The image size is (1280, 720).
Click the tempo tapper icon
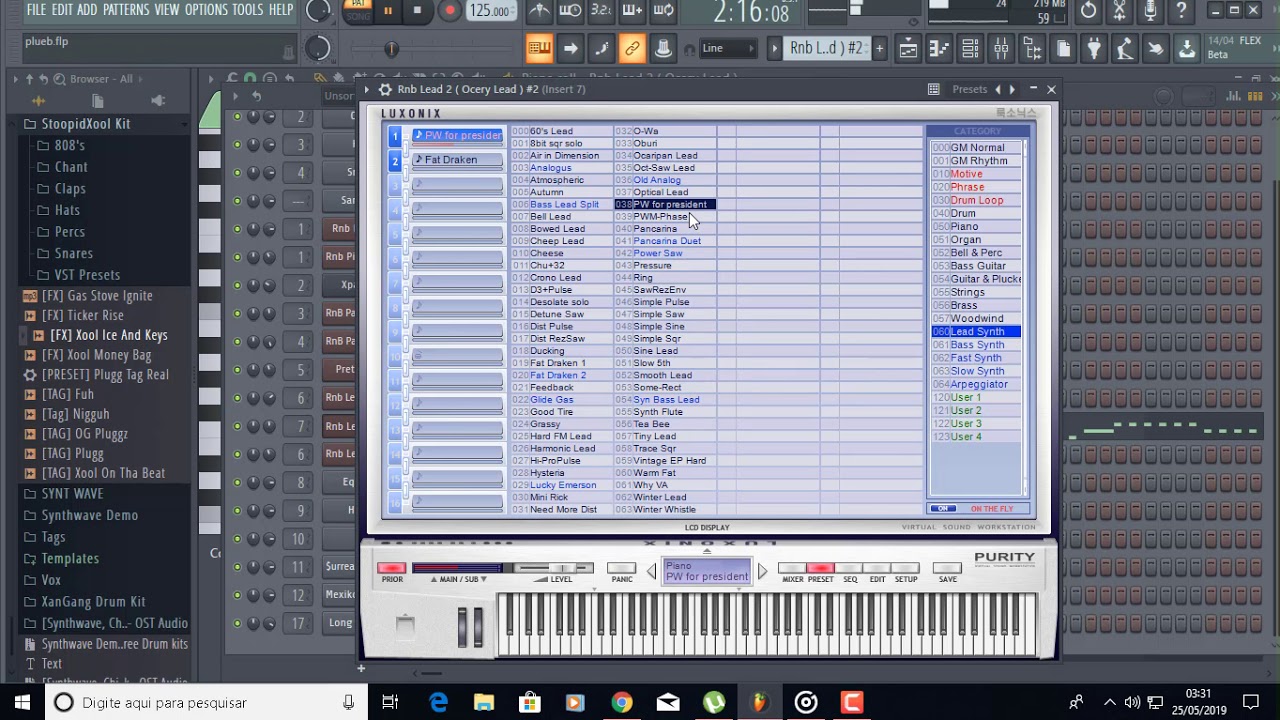click(x=1124, y=48)
